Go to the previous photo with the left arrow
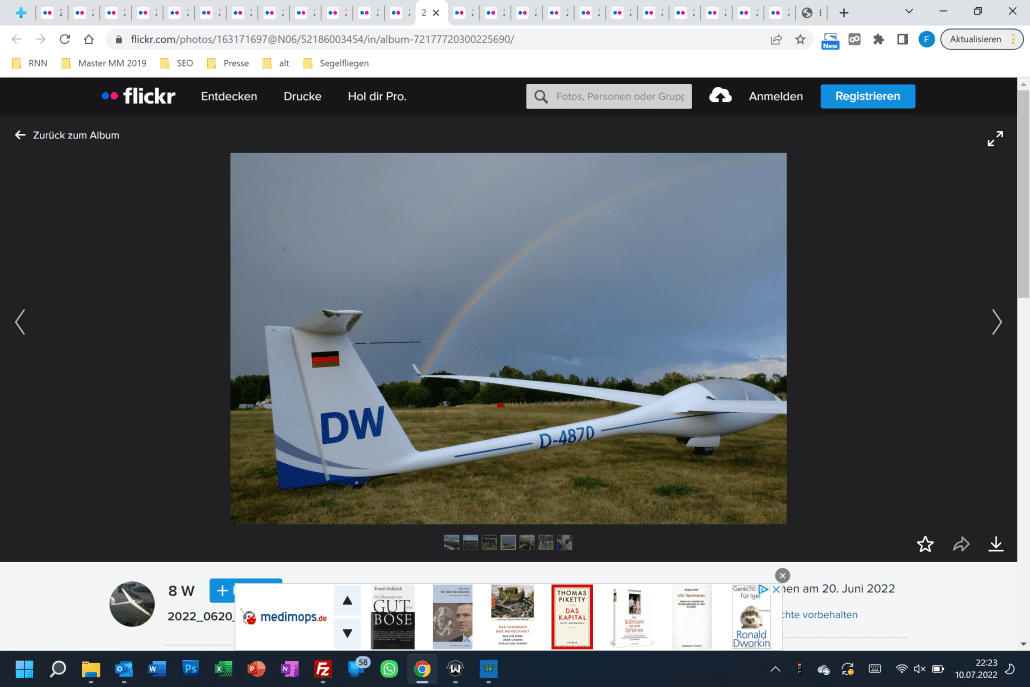 (x=20, y=322)
